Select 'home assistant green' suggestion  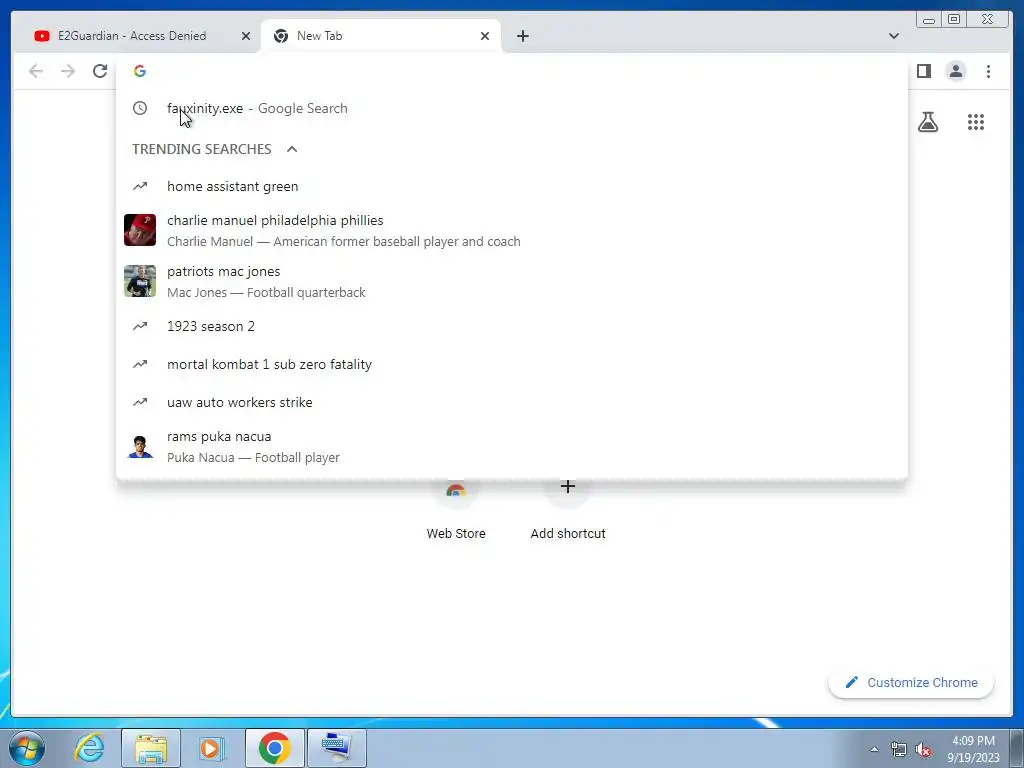(512, 186)
